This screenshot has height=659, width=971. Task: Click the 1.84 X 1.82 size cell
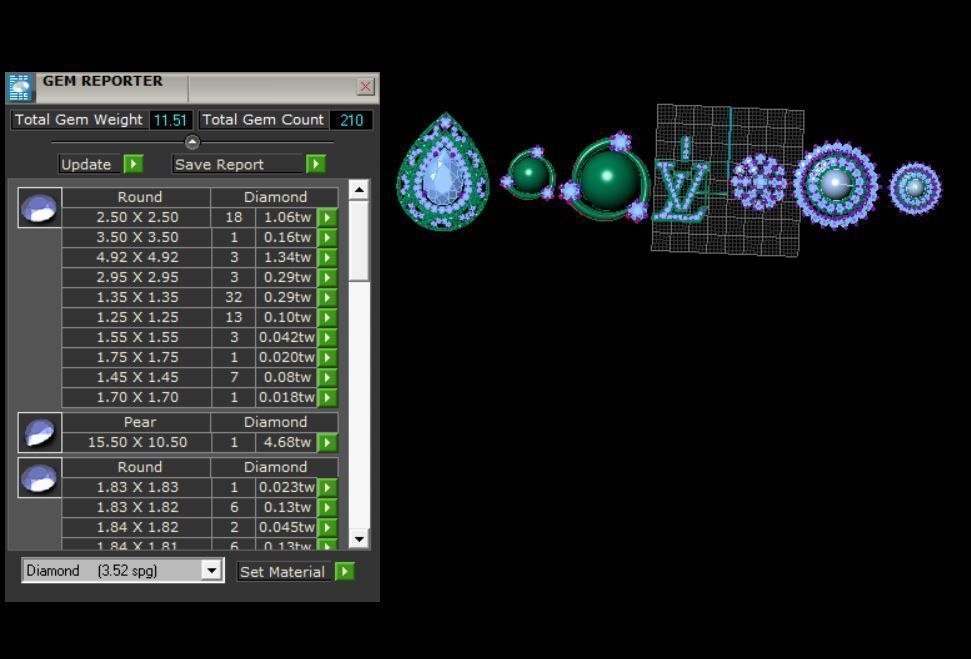click(137, 527)
